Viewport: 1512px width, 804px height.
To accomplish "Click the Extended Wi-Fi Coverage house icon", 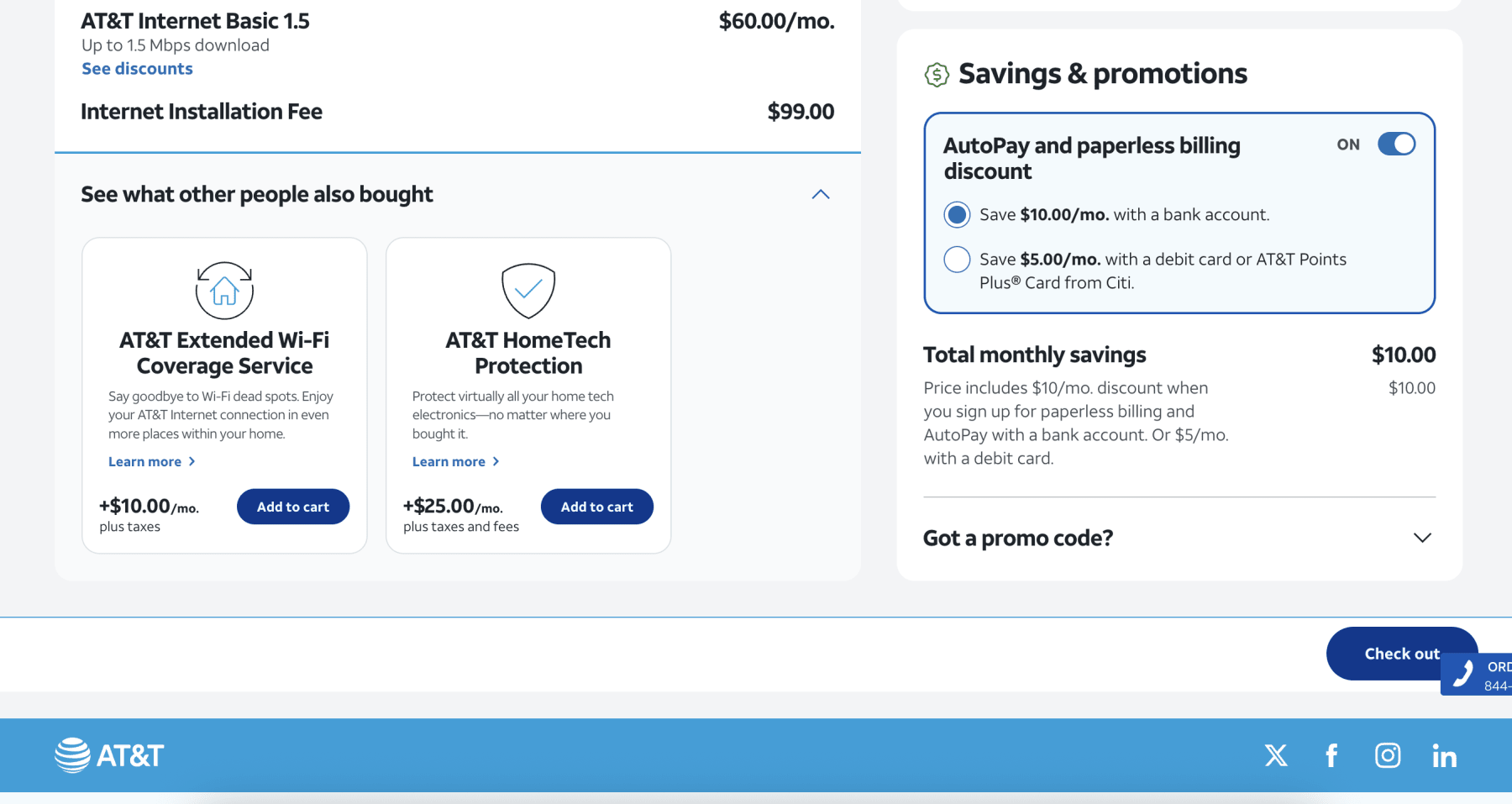I will 223,290.
